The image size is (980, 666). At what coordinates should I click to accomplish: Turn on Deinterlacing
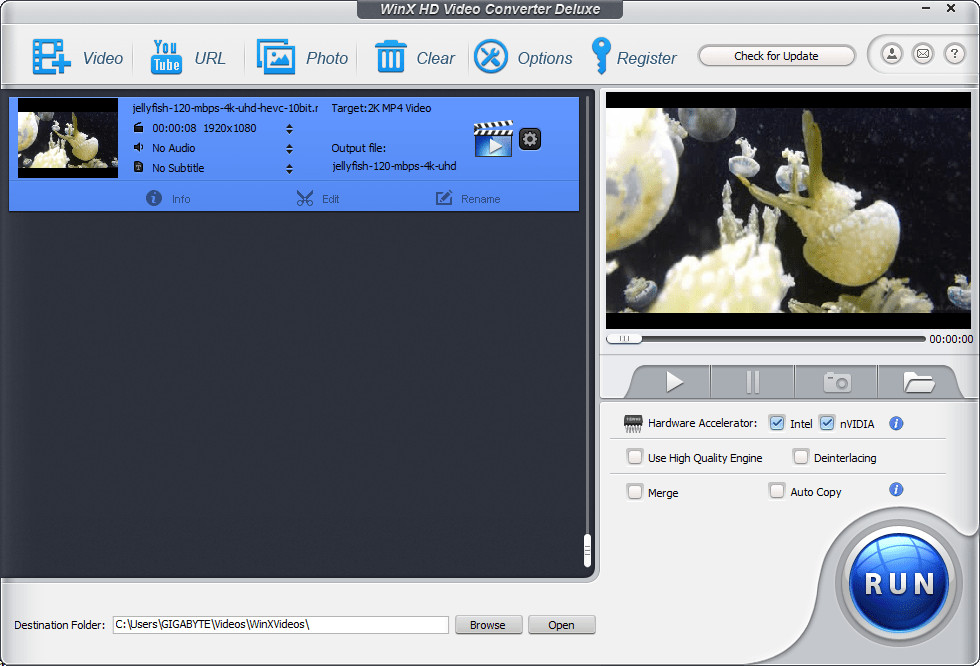pos(801,457)
